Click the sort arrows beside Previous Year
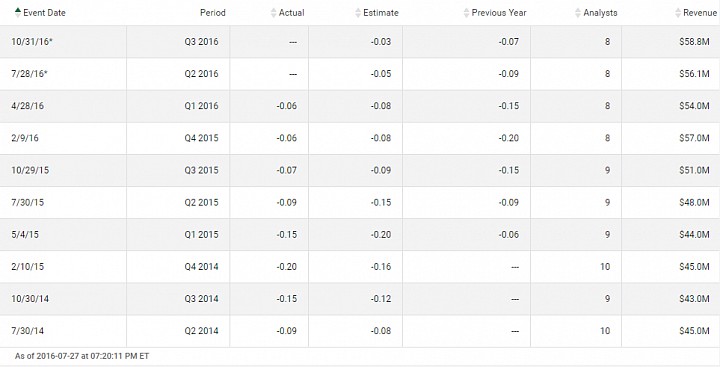The height and width of the screenshot is (367, 720). (x=467, y=13)
